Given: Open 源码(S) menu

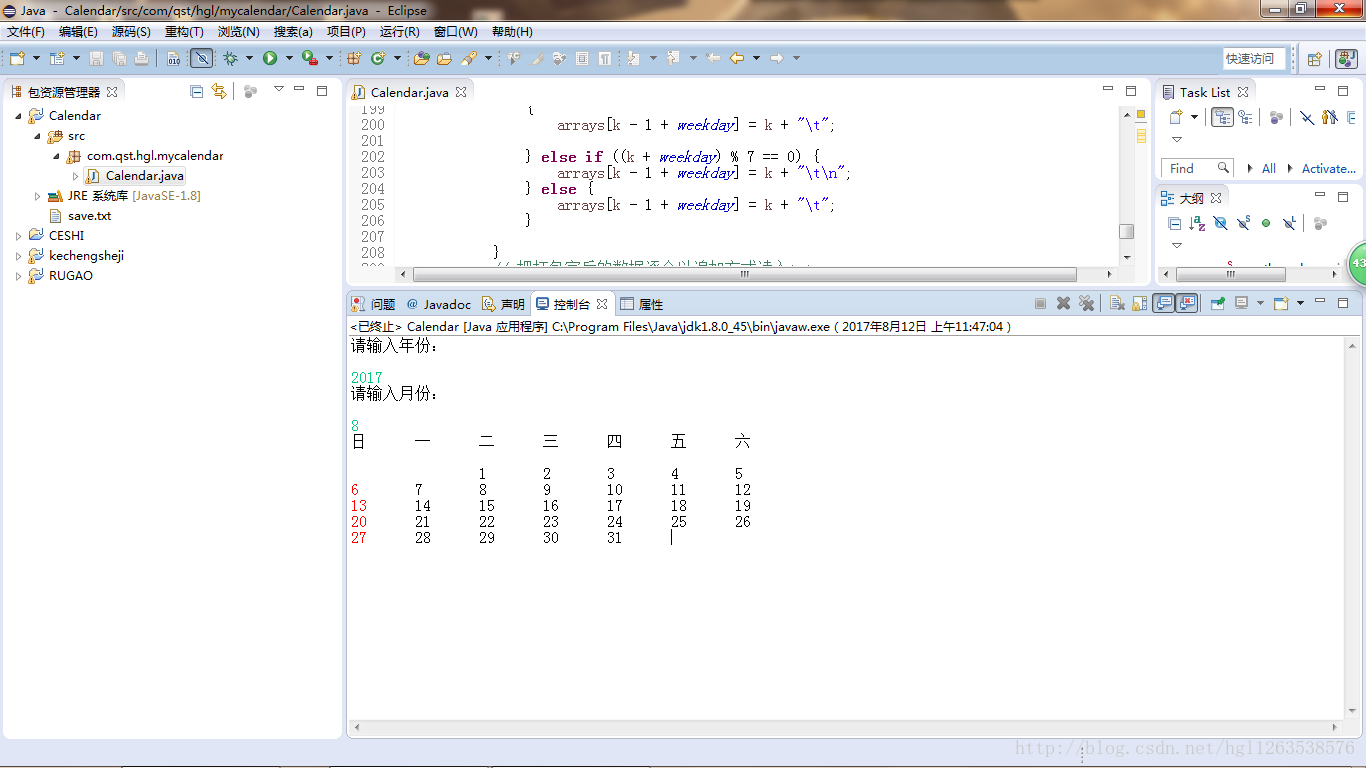Looking at the screenshot, I should coord(131,32).
